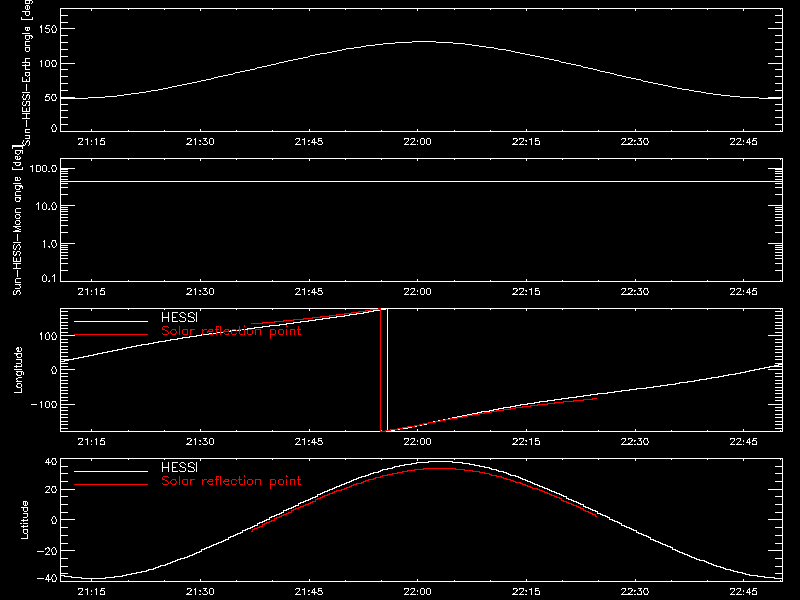
Task: Click '22:30' time label under Latitude plot
Action: 635,592
